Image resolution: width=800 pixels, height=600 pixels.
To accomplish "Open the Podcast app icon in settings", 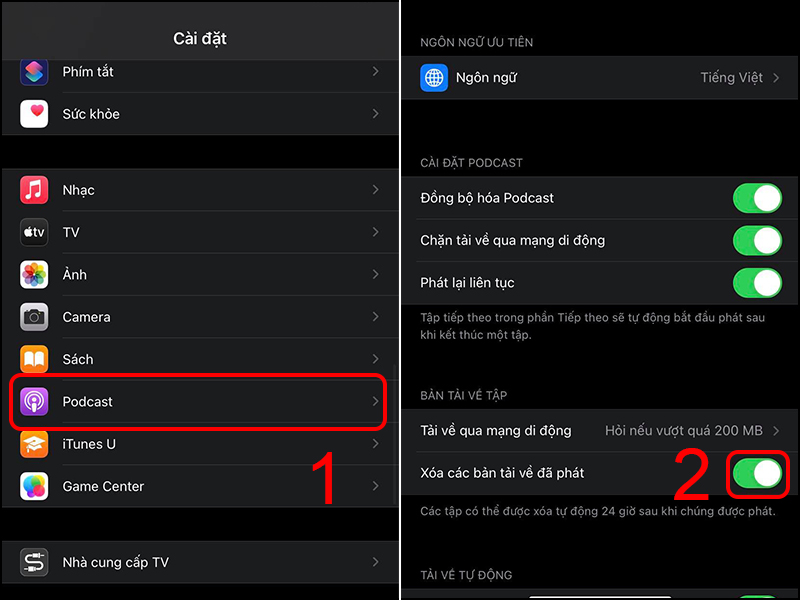I will (34, 402).
